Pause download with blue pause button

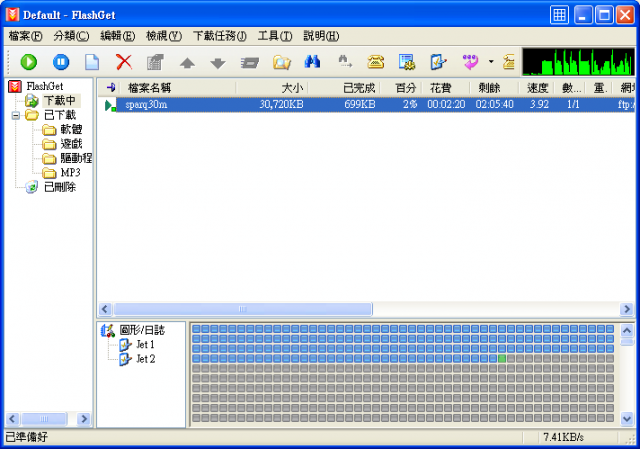pyautogui.click(x=61, y=62)
